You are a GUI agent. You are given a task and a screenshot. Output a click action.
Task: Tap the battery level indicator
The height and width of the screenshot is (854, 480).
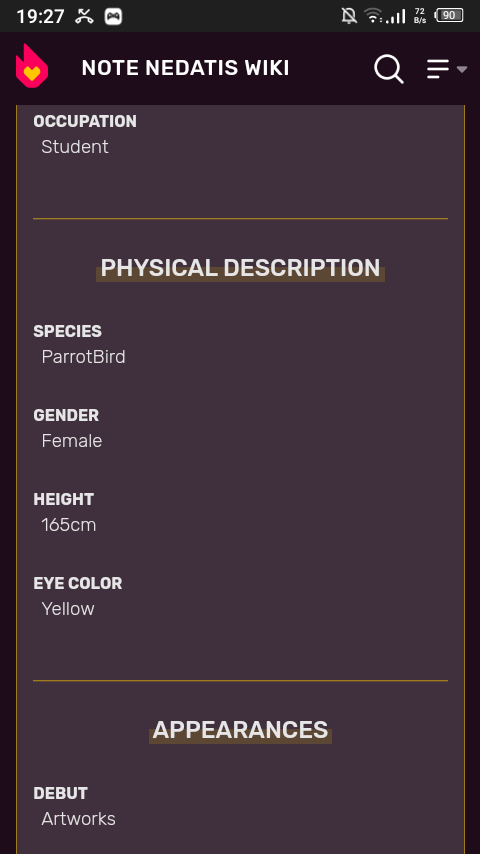tap(449, 16)
